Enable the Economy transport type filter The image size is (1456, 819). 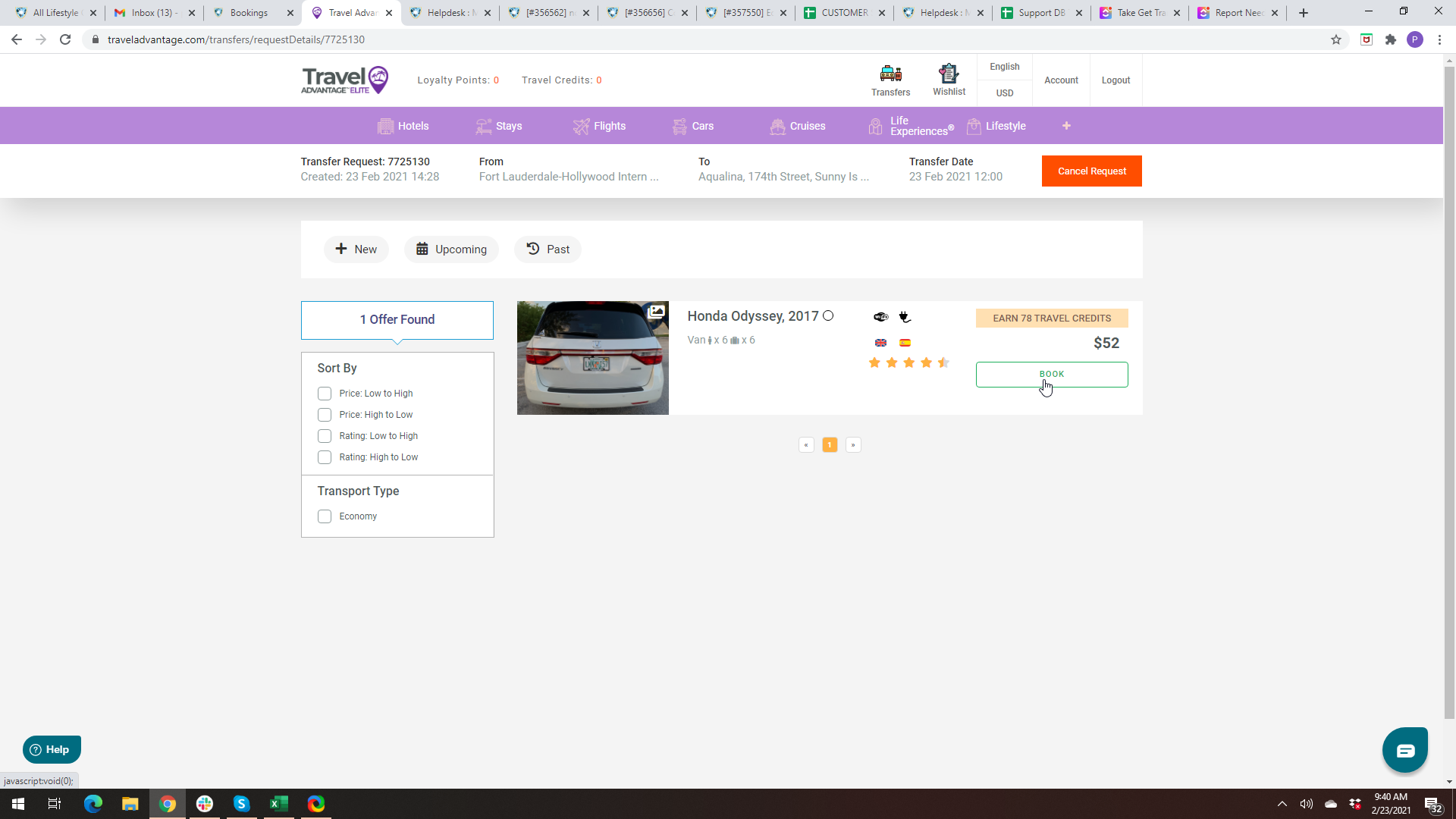pyautogui.click(x=325, y=516)
